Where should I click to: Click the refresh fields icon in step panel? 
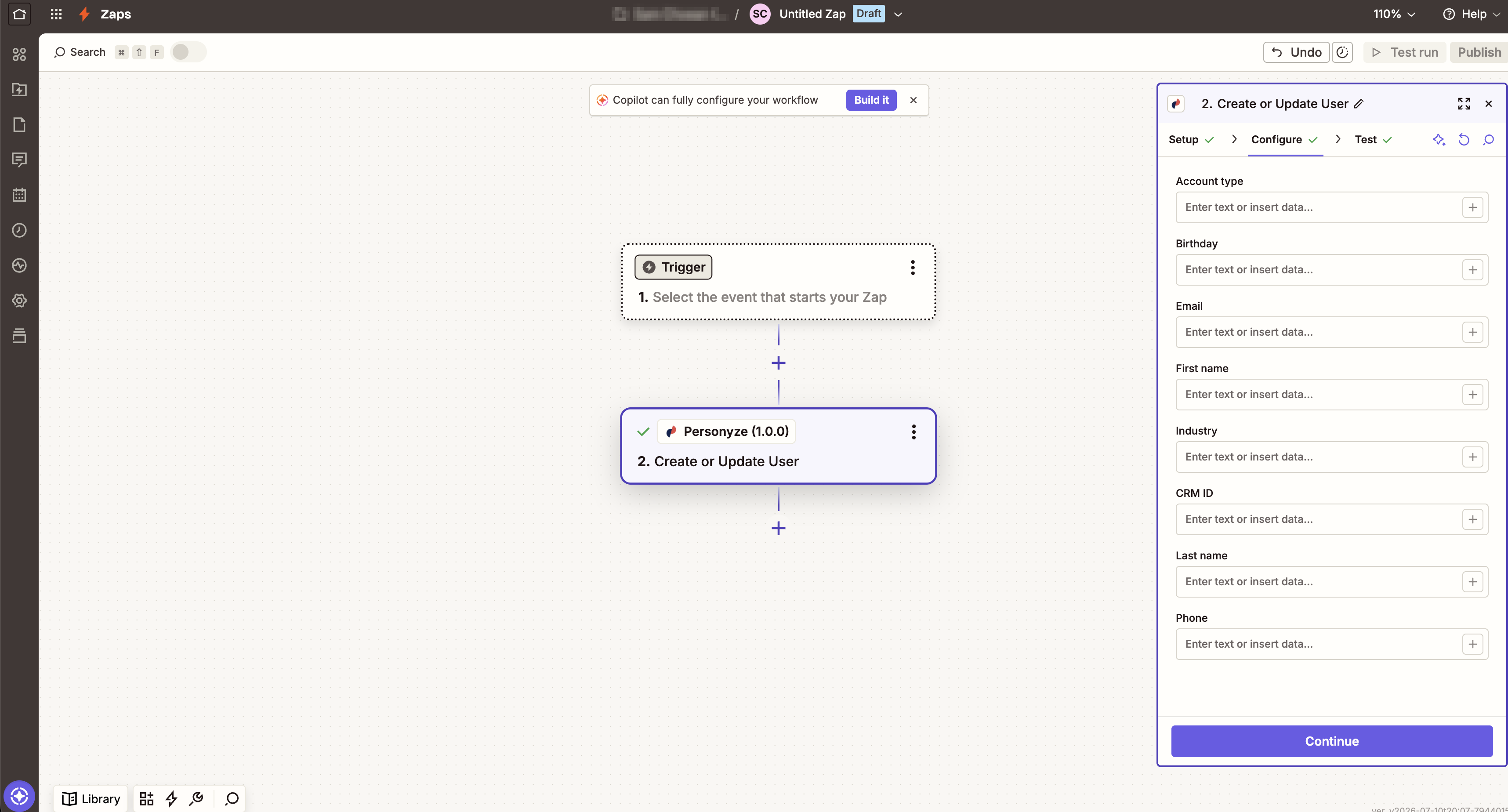pos(1464,139)
